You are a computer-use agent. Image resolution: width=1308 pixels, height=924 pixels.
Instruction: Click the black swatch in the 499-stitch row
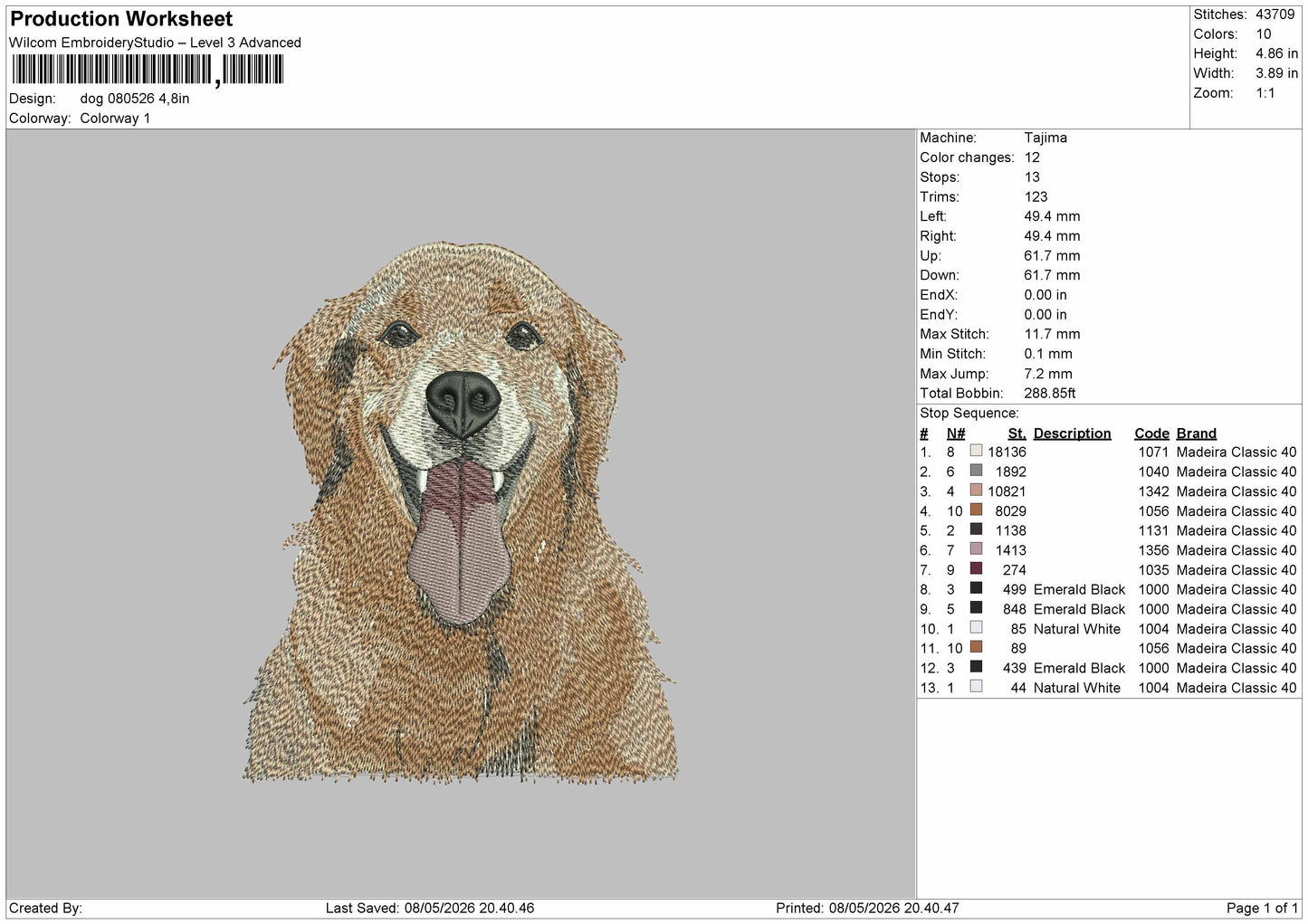tap(976, 588)
